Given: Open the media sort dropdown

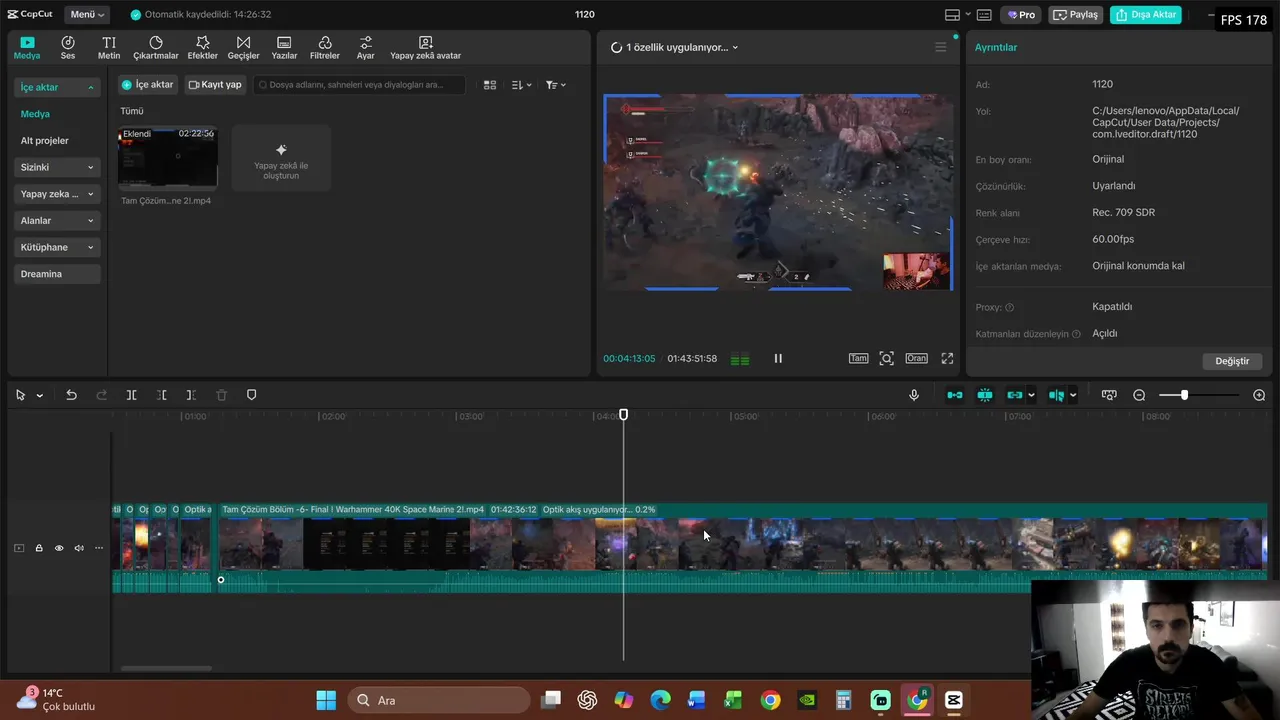Looking at the screenshot, I should click(x=521, y=85).
